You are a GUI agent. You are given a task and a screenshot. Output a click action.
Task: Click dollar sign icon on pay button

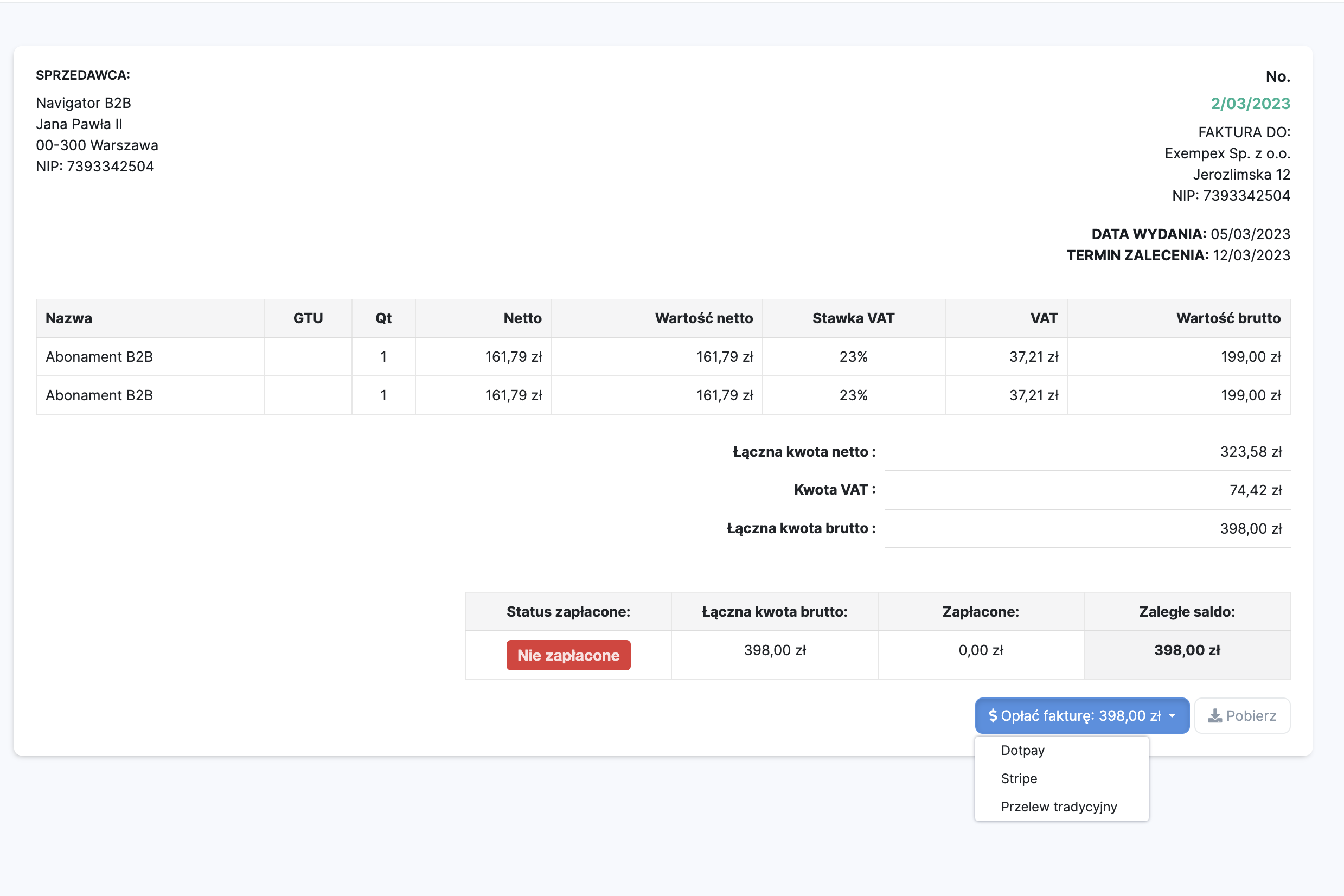click(x=993, y=716)
